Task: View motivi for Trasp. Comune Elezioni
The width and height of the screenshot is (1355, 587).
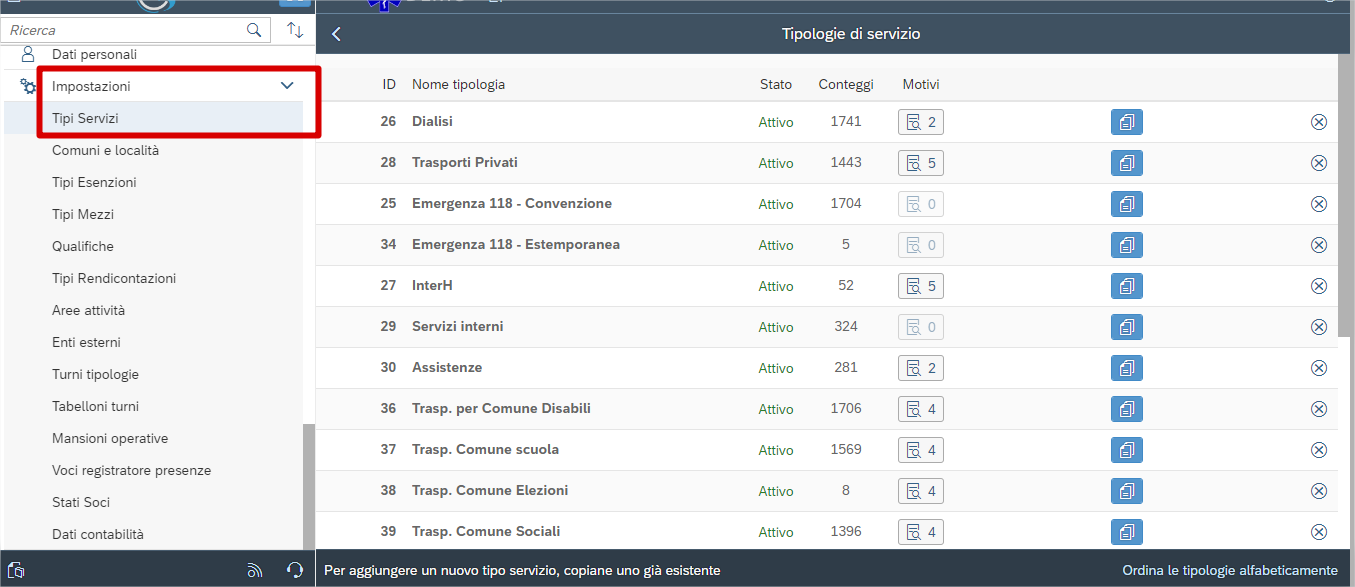Action: (x=920, y=491)
